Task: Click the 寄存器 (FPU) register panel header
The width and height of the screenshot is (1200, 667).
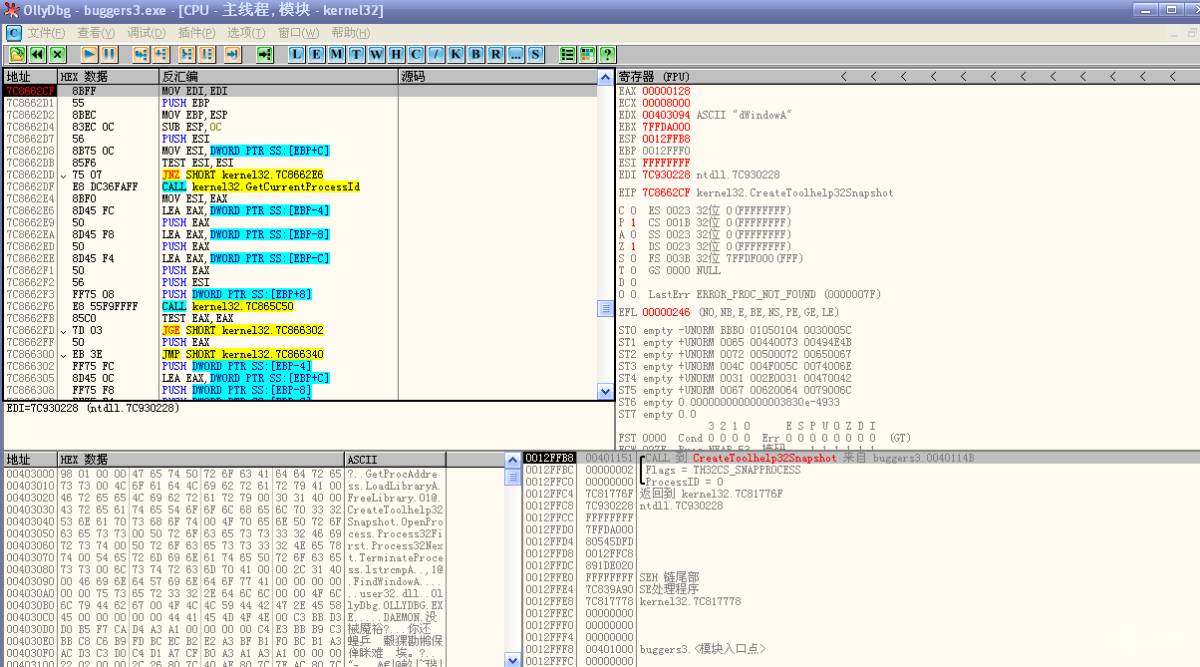Action: [x=654, y=77]
